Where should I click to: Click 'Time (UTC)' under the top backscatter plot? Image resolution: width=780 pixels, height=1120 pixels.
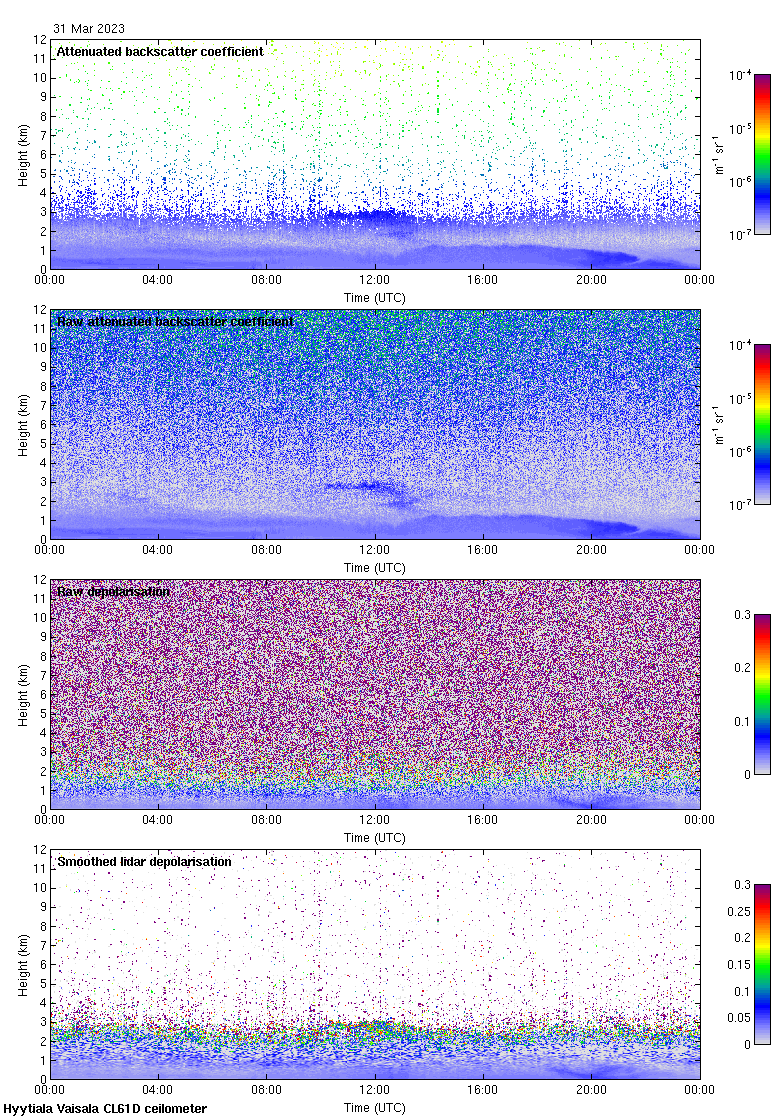[x=374, y=298]
